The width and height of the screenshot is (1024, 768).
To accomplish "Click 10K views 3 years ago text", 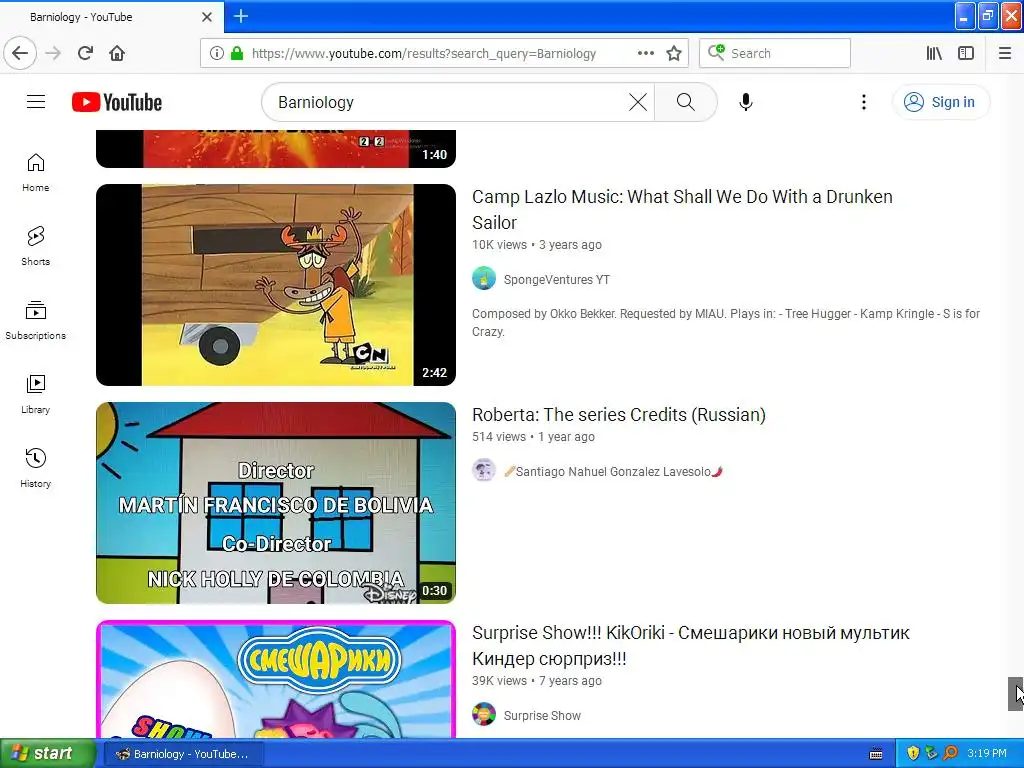I will tap(537, 245).
